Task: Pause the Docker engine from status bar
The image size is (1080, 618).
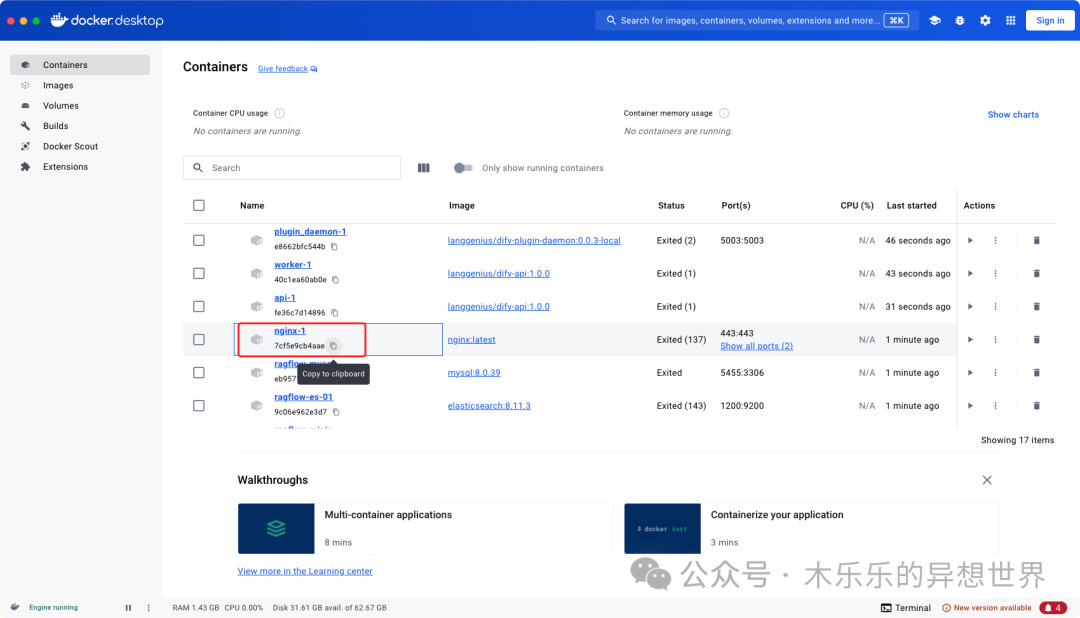Action: pyautogui.click(x=128, y=608)
